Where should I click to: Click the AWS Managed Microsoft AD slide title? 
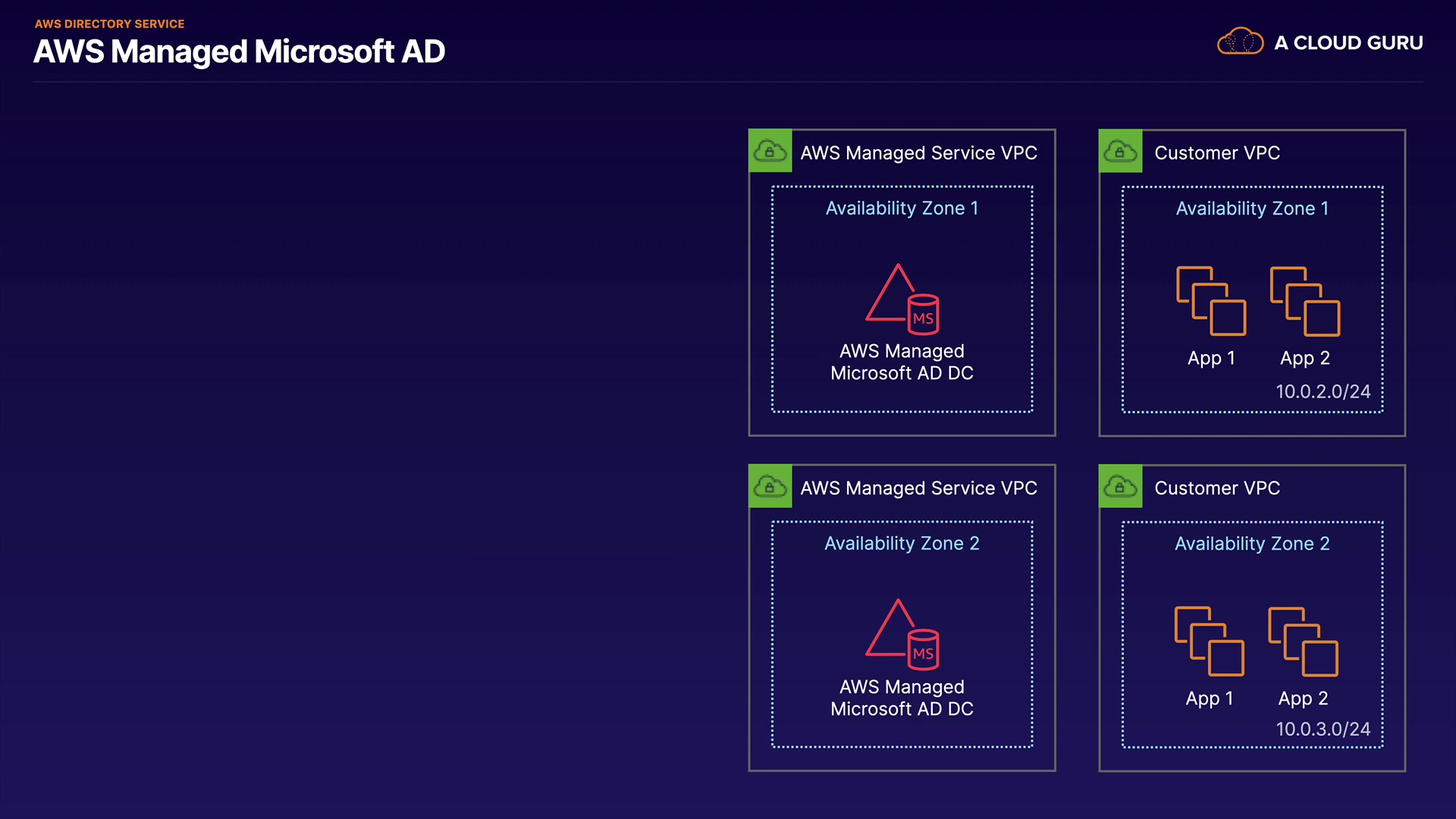(239, 52)
